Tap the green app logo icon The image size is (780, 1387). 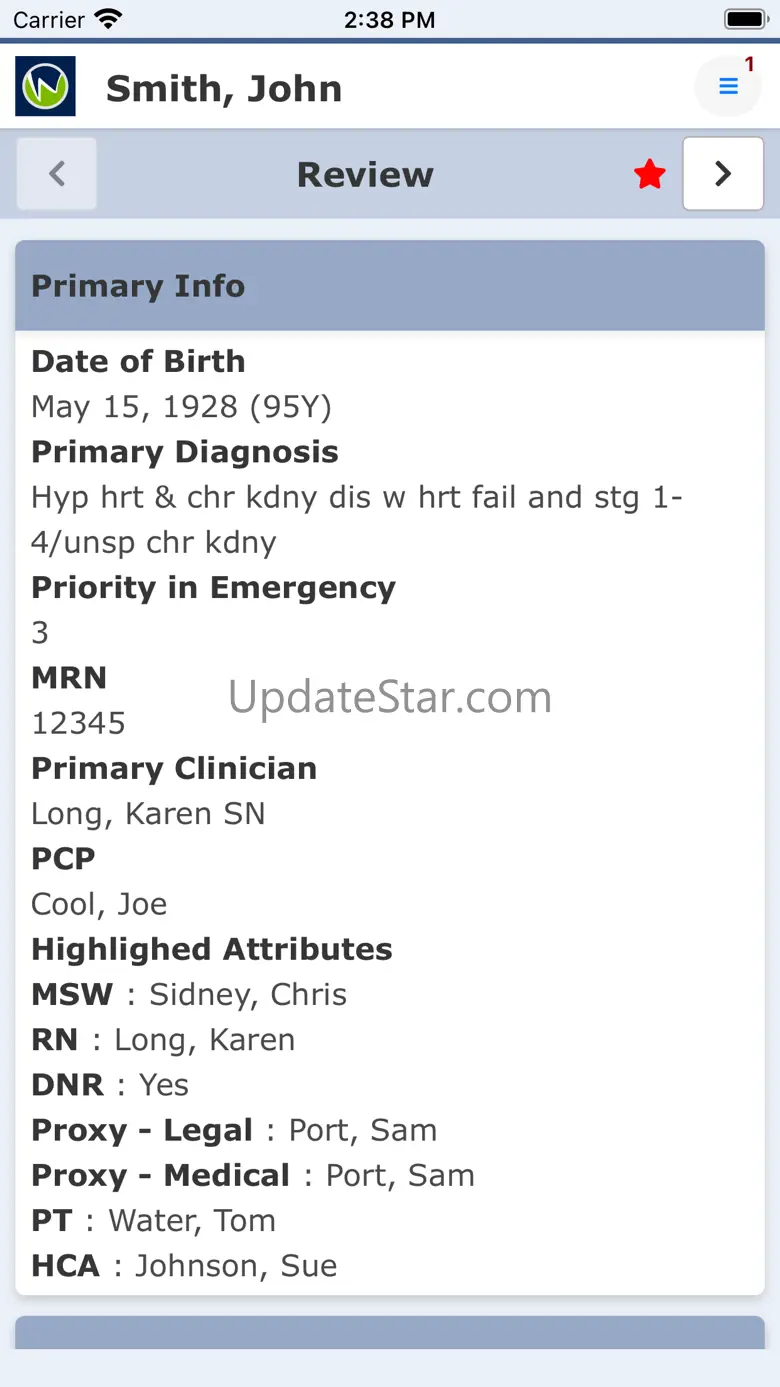(x=45, y=87)
